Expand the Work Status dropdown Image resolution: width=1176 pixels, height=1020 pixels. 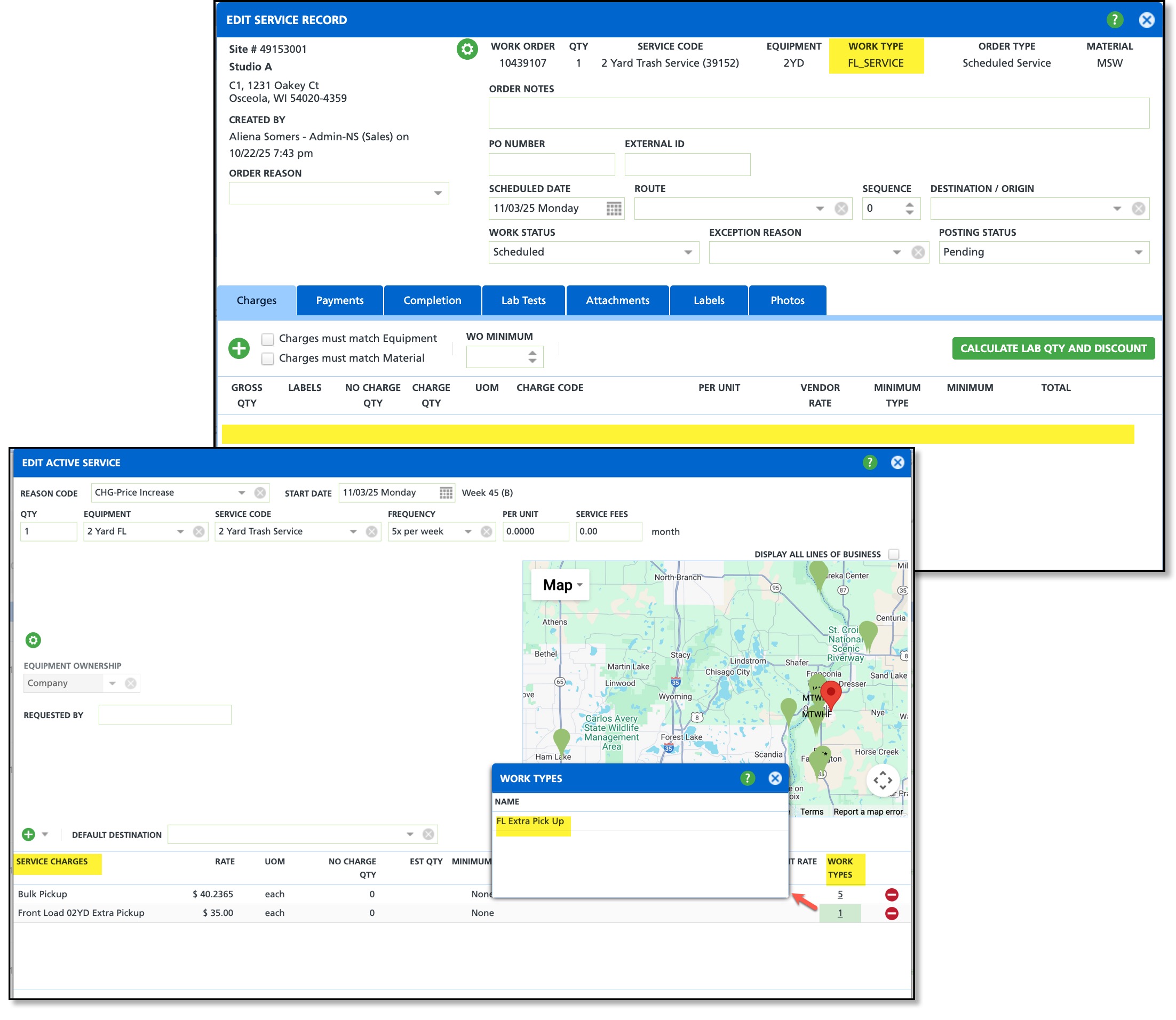(688, 252)
